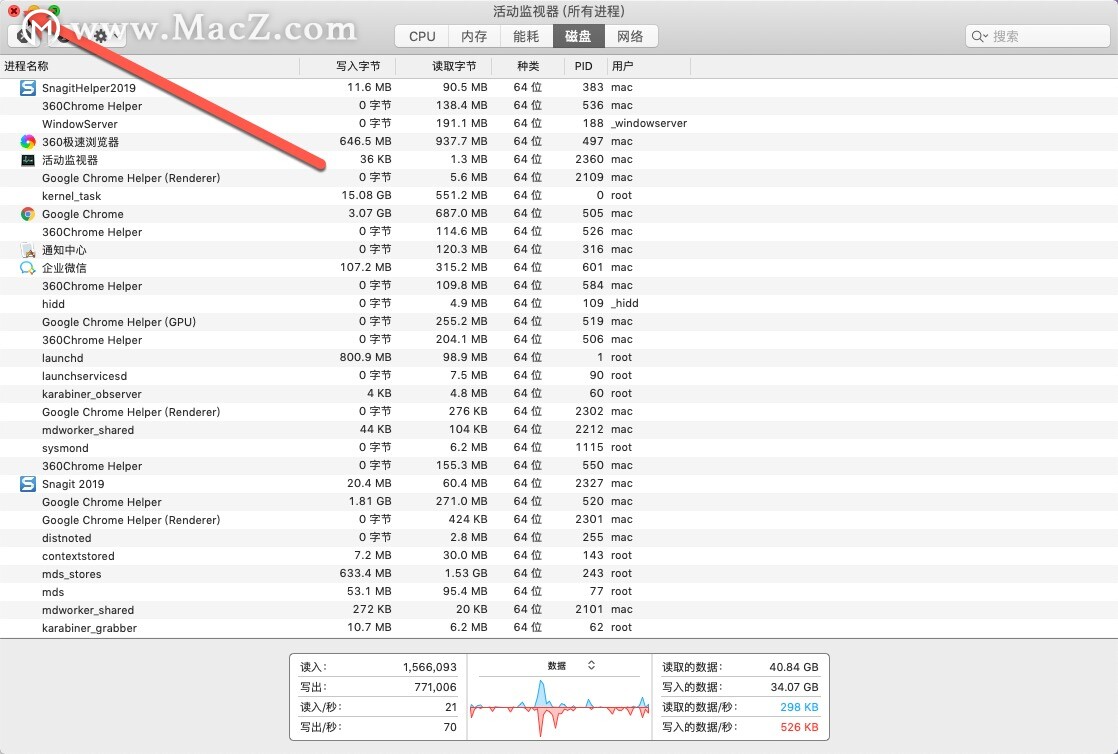Select the 360Chrome Helper row with PID 526
The width and height of the screenshot is (1118, 754).
559,232
